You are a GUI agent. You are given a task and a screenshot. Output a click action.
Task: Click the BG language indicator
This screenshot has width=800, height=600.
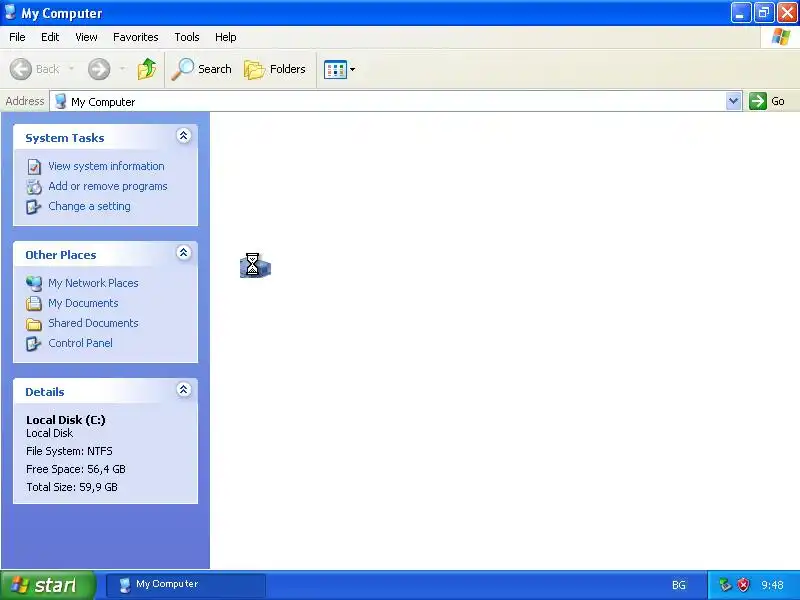click(679, 585)
